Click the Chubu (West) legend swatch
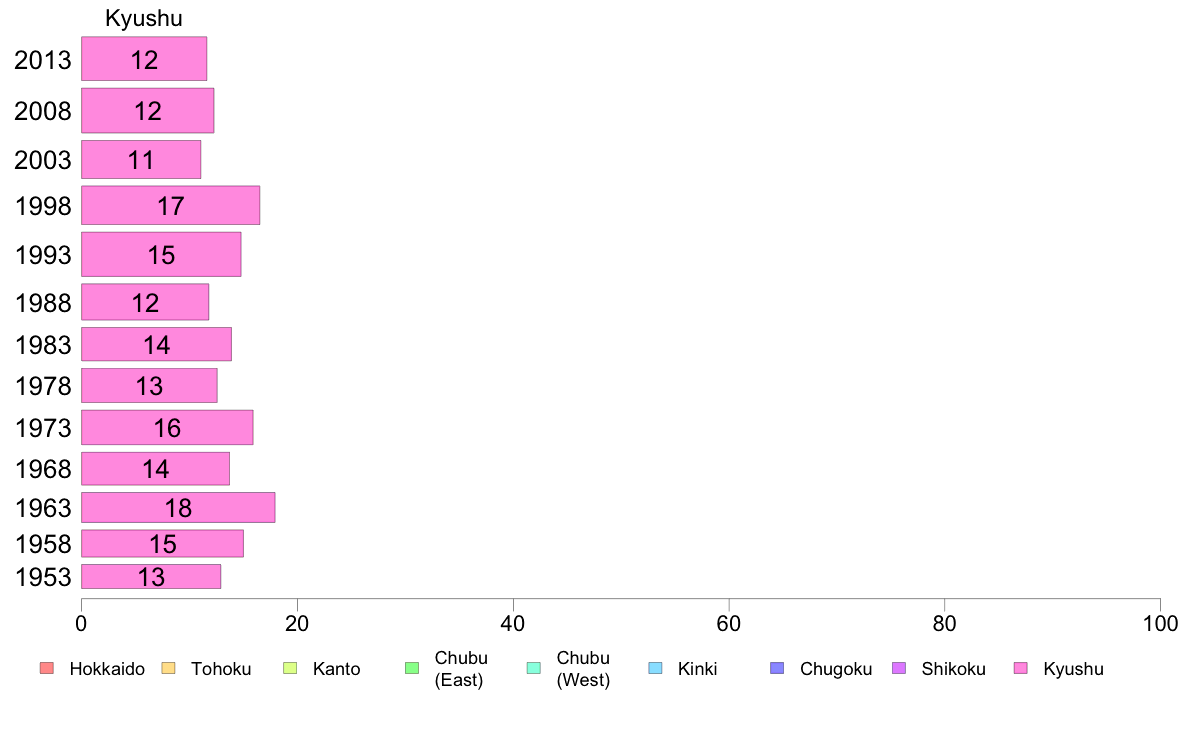 pos(534,668)
